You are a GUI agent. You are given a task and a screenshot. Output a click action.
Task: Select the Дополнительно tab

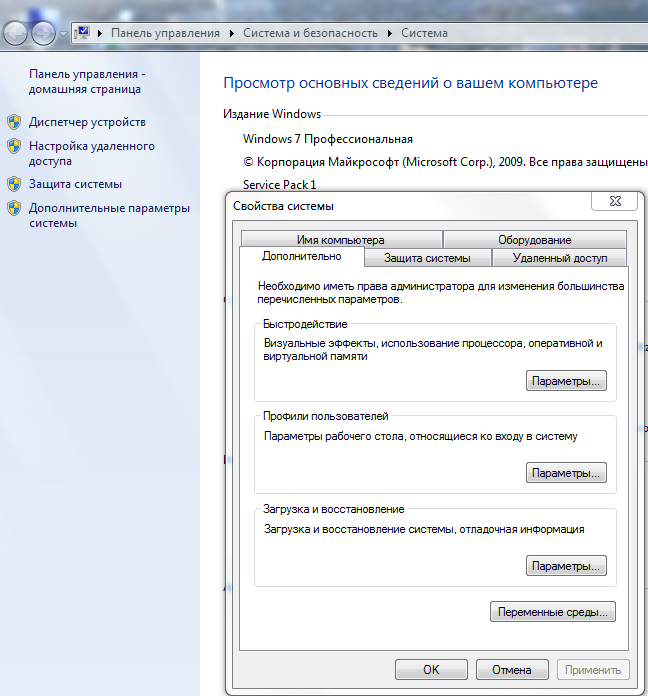coord(302,256)
